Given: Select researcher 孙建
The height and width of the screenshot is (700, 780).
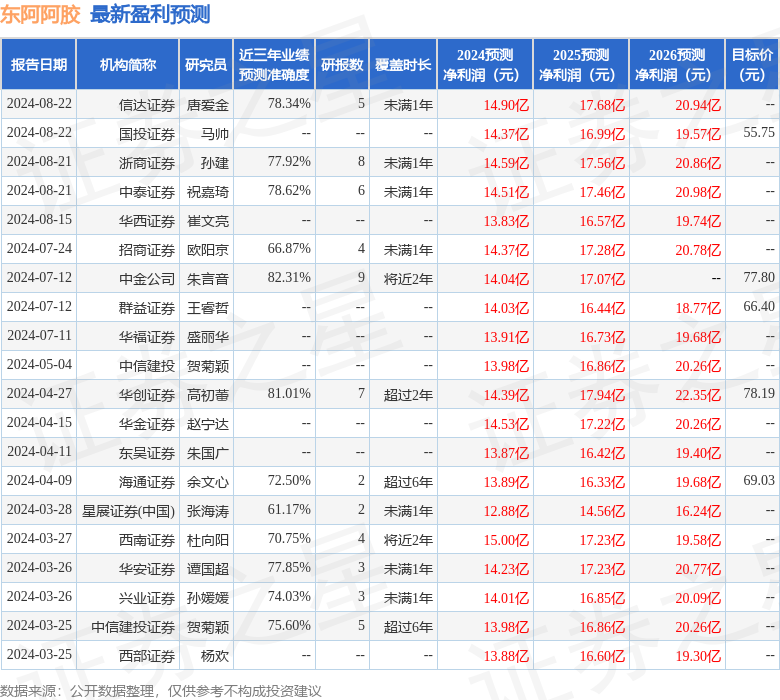Looking at the screenshot, I should (215, 163).
